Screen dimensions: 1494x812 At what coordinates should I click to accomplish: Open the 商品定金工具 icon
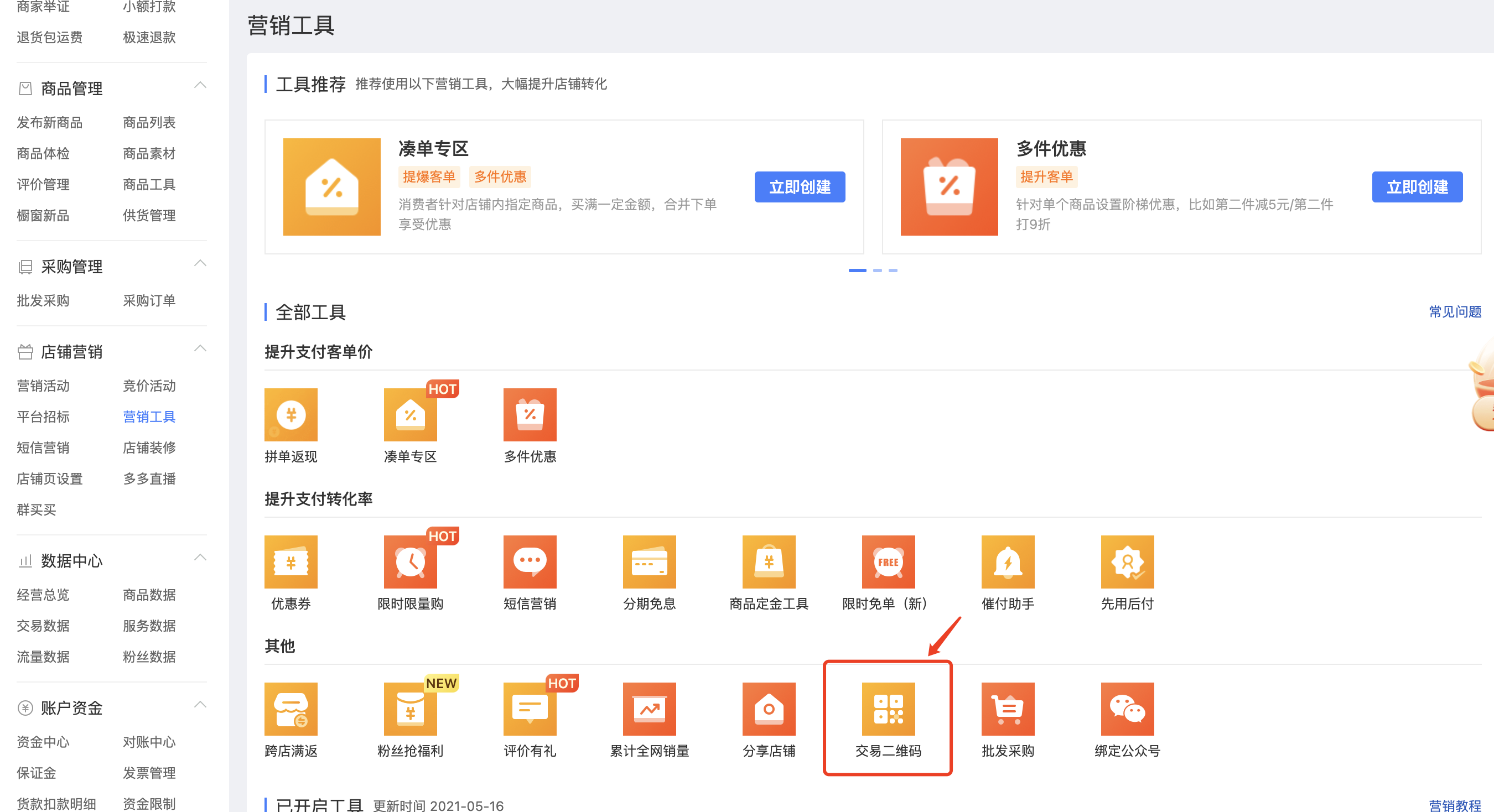(769, 561)
